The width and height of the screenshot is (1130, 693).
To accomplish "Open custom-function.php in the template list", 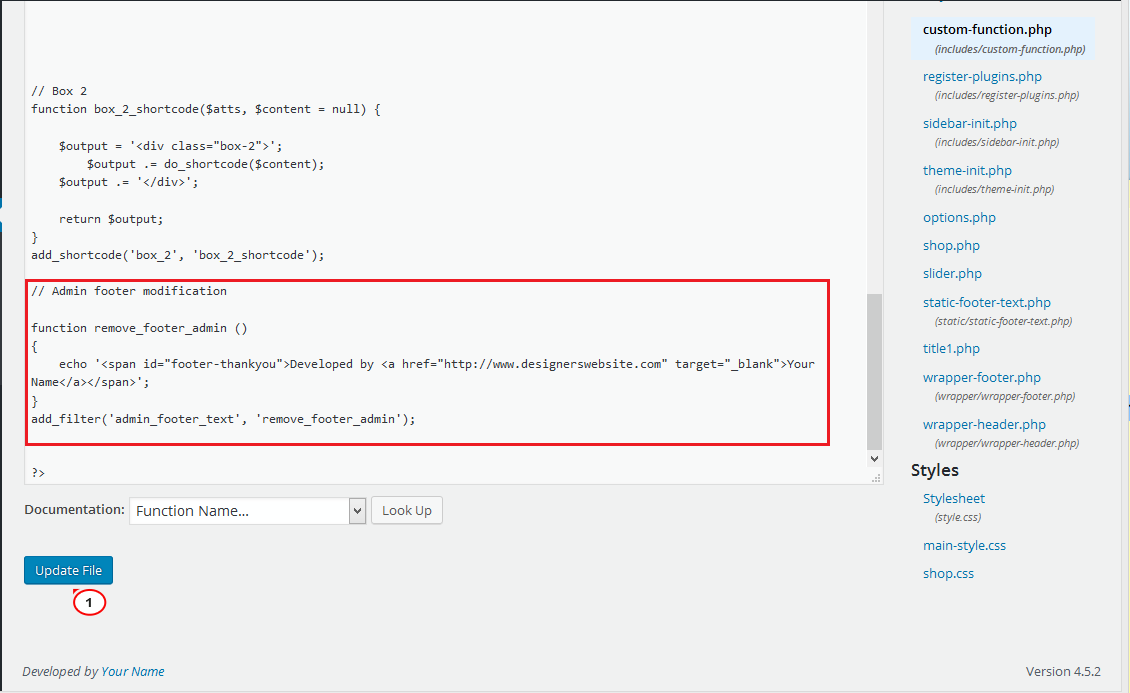I will 987,30.
